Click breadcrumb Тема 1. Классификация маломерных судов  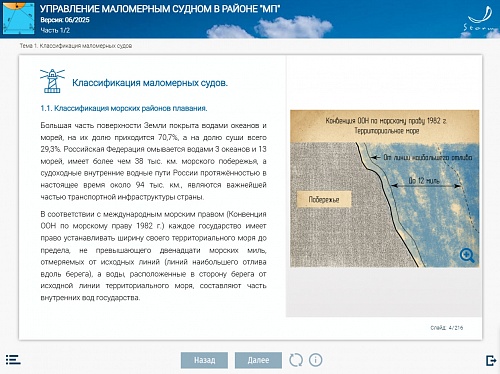coord(76,46)
